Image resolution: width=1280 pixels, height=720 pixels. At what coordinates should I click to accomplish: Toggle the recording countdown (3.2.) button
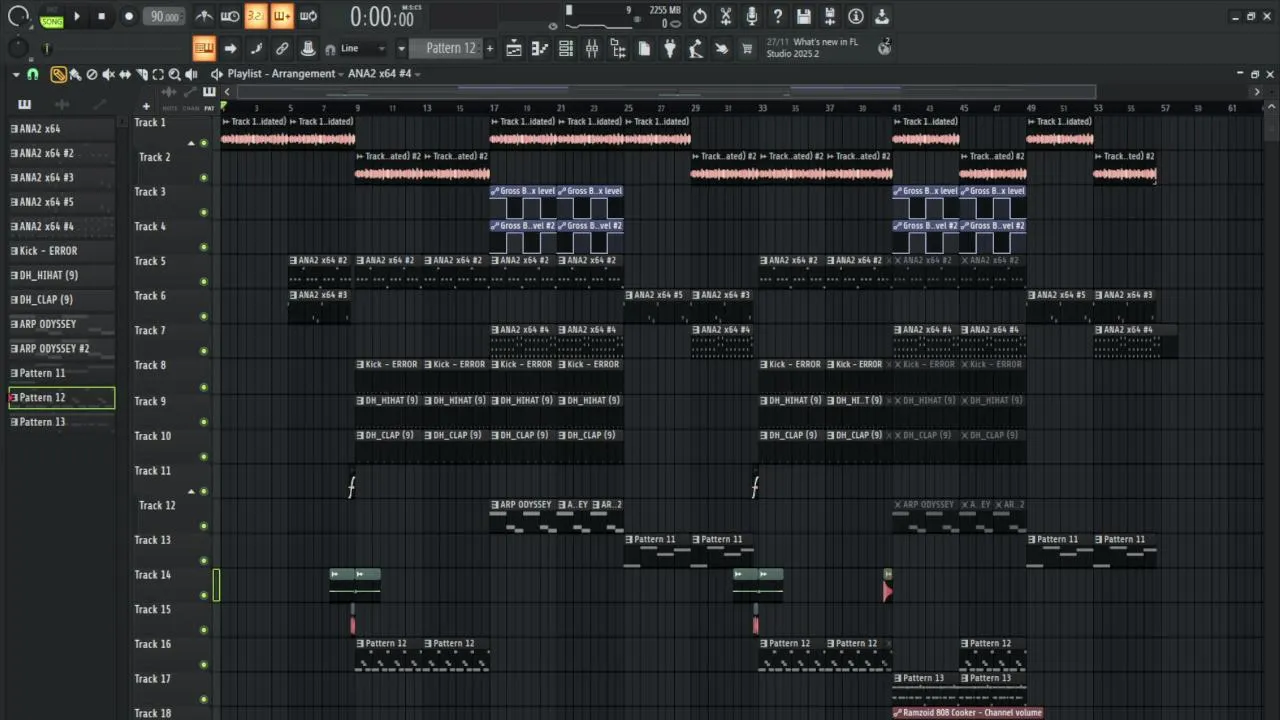click(256, 16)
